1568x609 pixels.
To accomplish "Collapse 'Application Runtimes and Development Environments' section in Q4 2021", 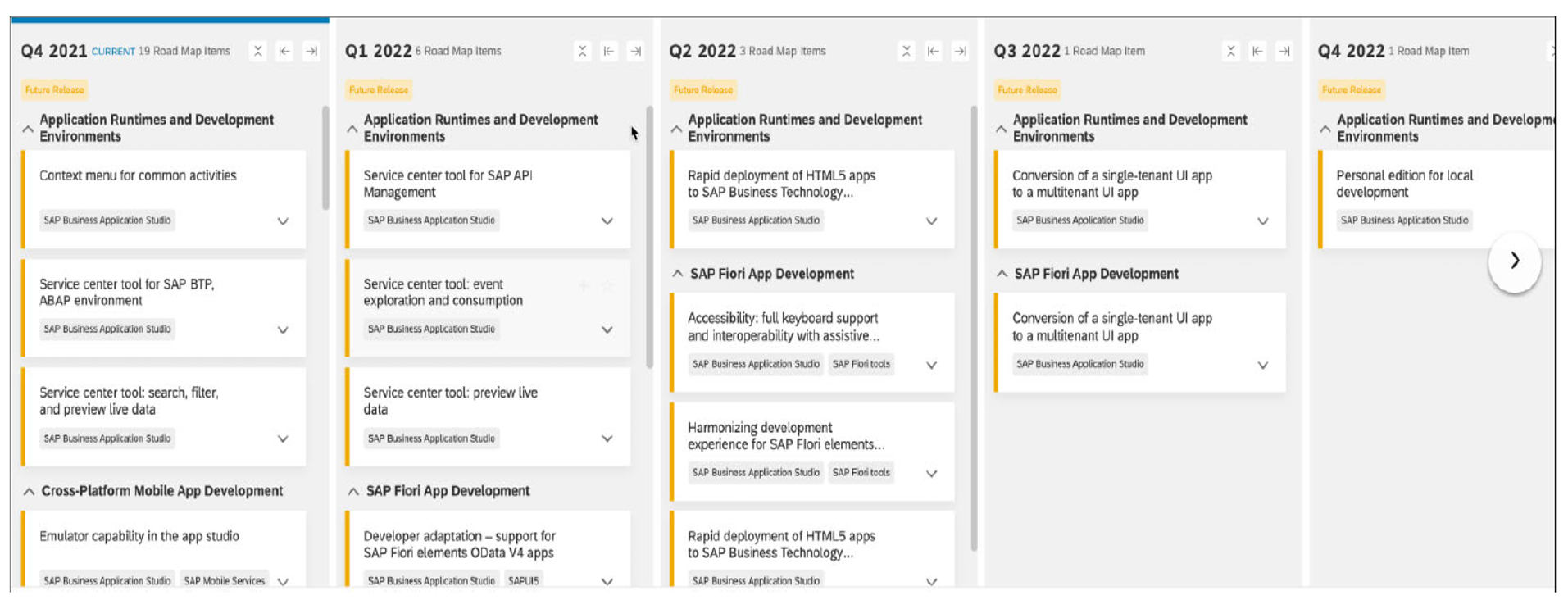I will 28,129.
